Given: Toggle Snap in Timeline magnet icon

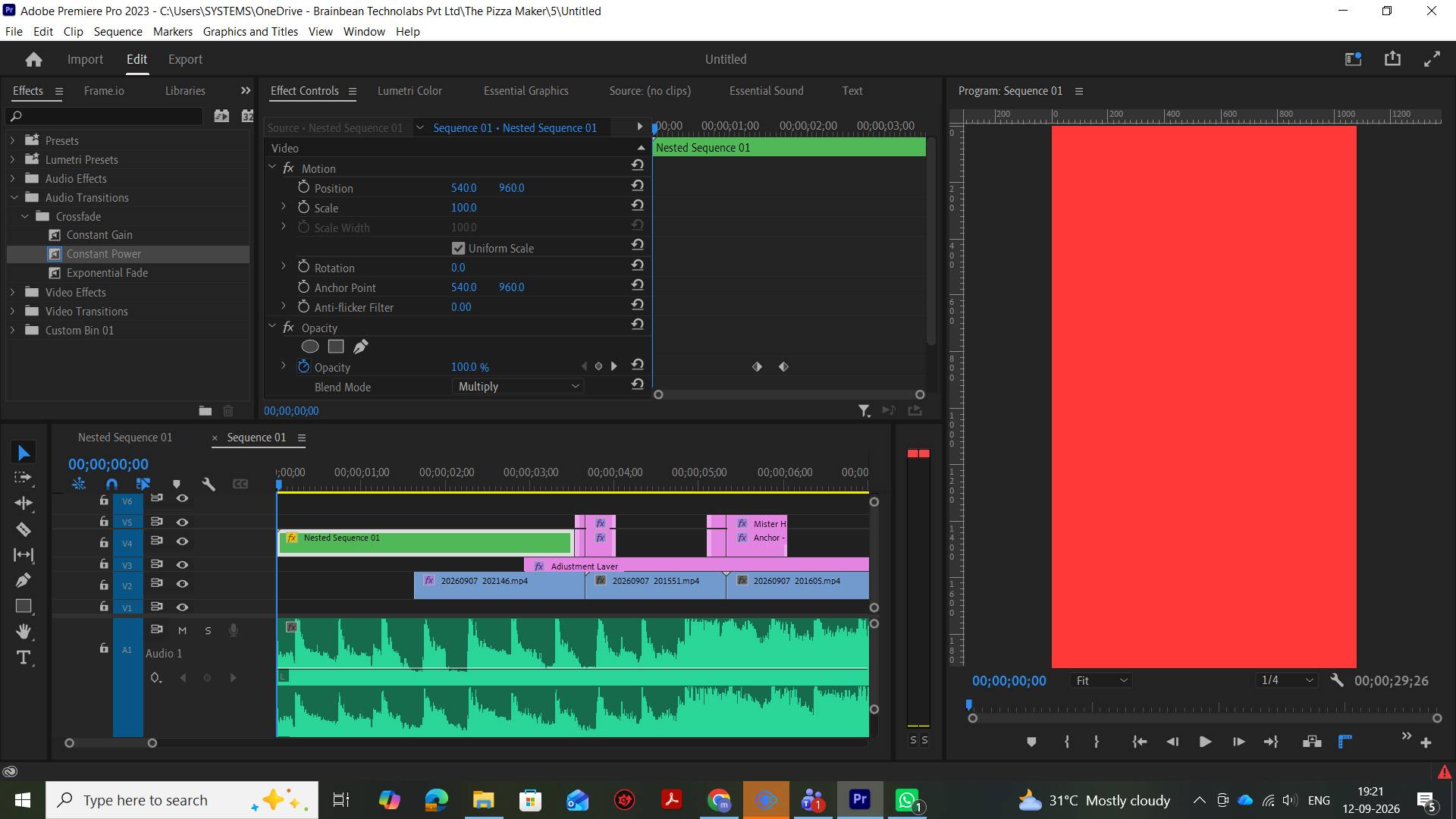Looking at the screenshot, I should pyautogui.click(x=111, y=484).
